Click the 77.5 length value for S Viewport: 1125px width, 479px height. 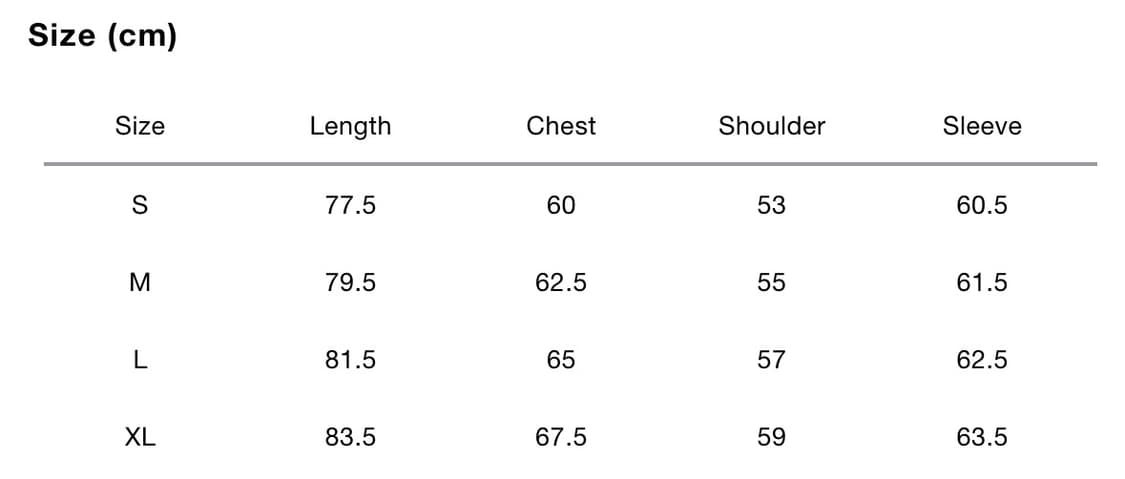coord(350,205)
